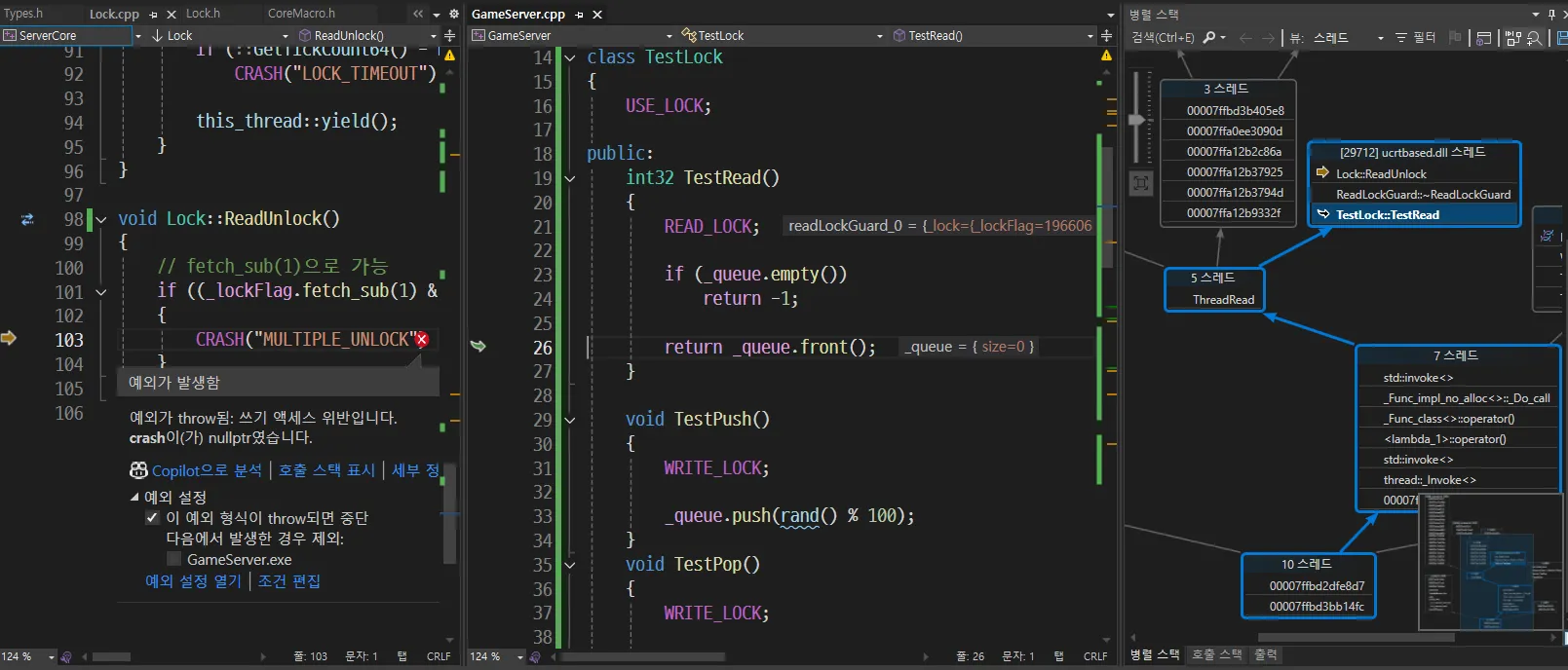This screenshot has height=670, width=1568.
Task: Open left tab group settings gear
Action: [x=453, y=14]
